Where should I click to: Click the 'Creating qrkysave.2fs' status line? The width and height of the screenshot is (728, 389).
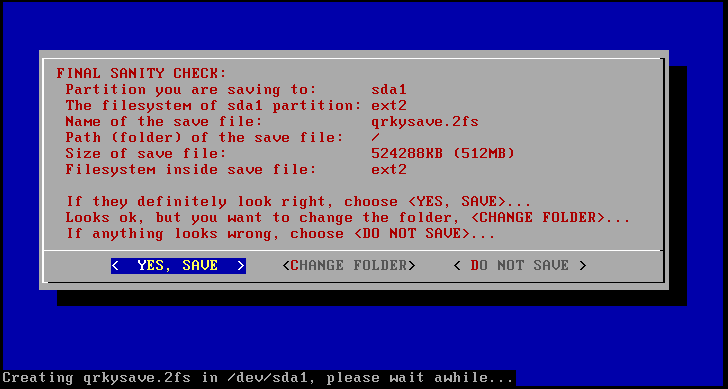coord(259,377)
